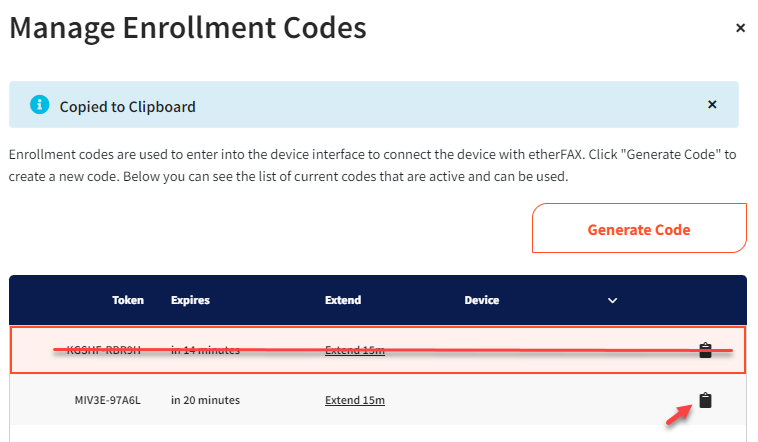
Task: Dismiss the Copied to Clipboard alert
Action: point(712,105)
